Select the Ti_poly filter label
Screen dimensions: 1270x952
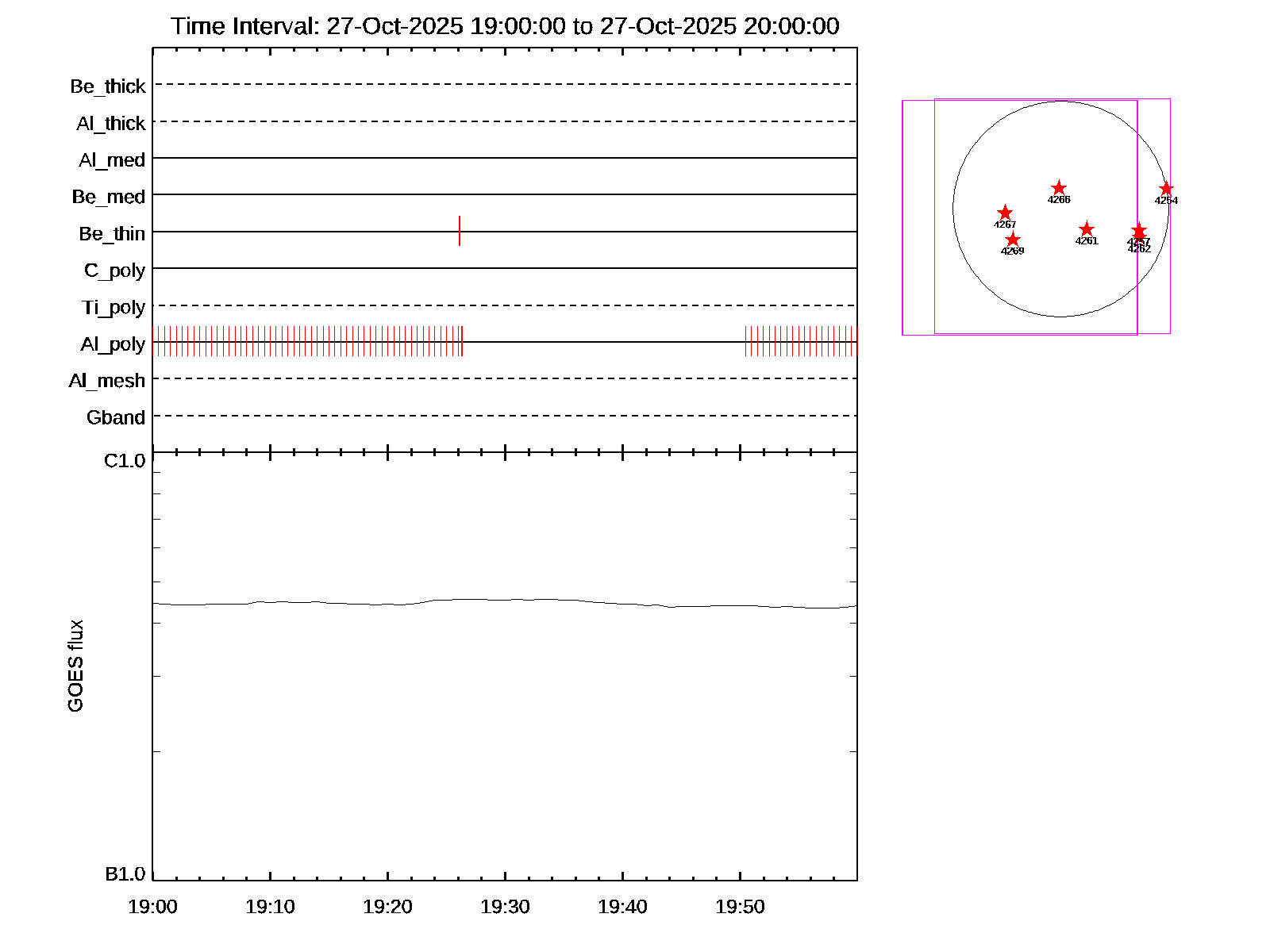coord(114,307)
